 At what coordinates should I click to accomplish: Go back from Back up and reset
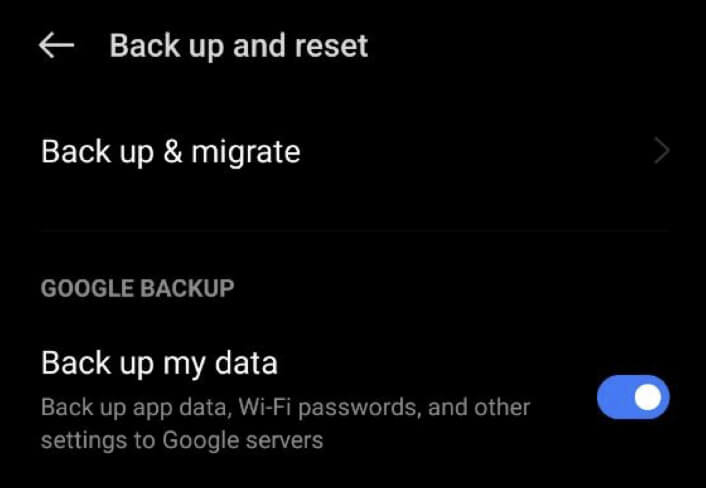click(x=57, y=46)
